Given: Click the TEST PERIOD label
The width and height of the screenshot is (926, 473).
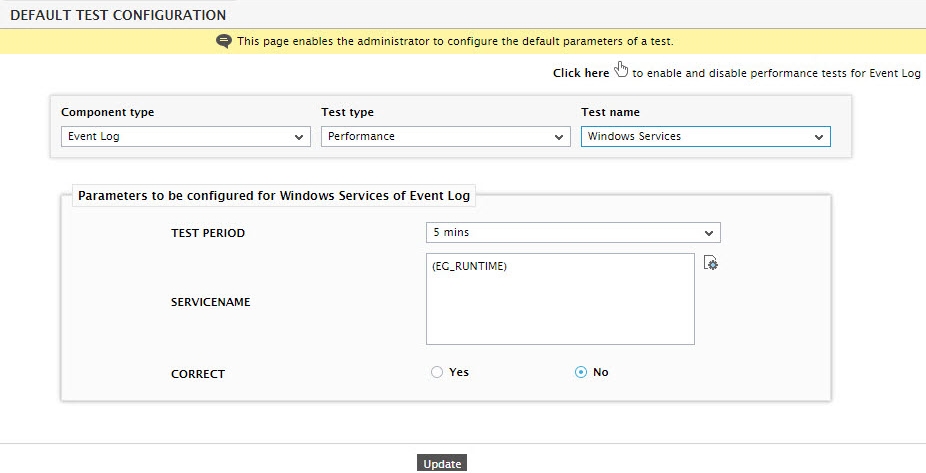Looking at the screenshot, I should tap(208, 233).
